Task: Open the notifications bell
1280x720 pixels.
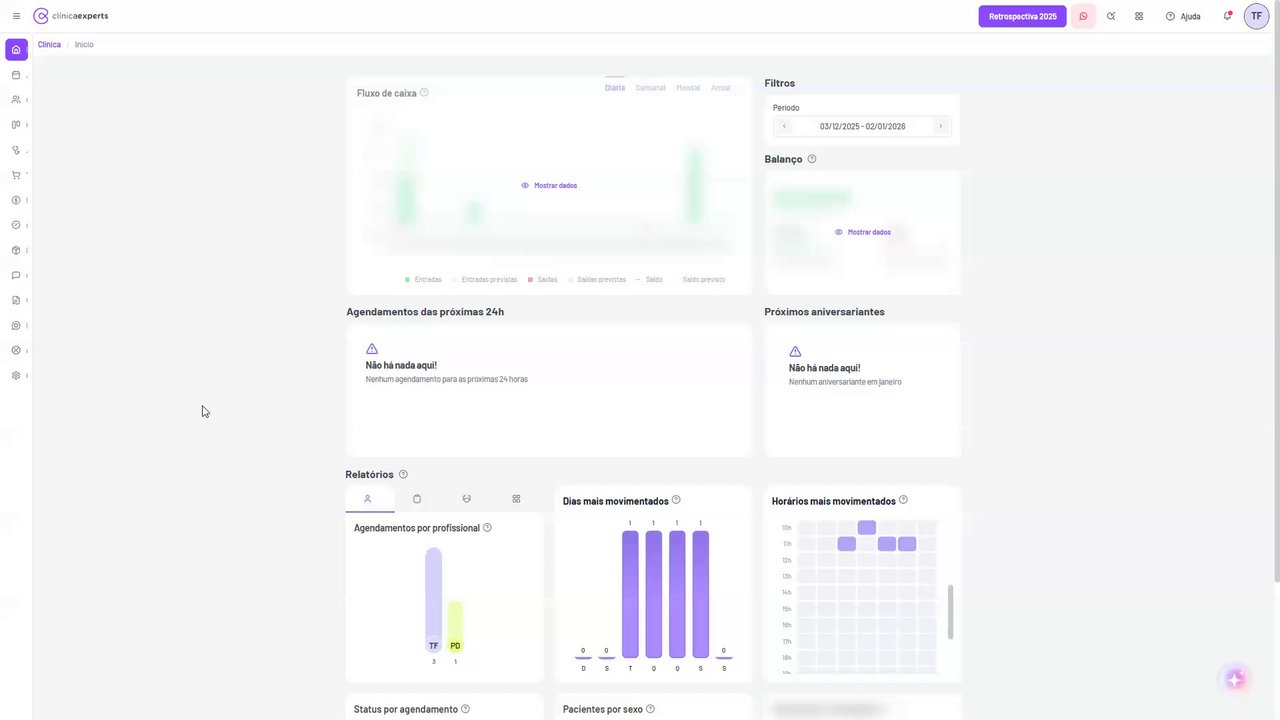Action: (x=1227, y=16)
